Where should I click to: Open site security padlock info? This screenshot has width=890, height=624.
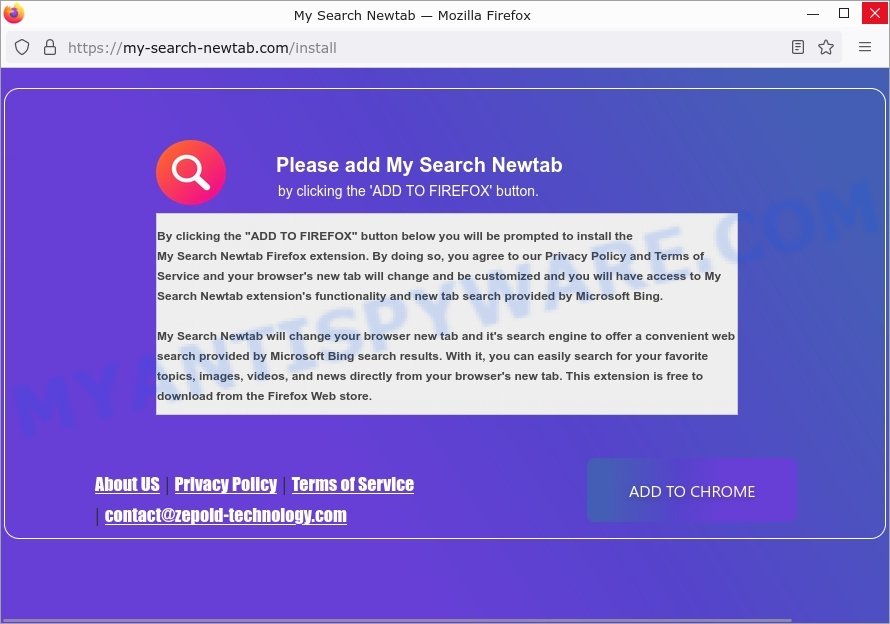[50, 47]
